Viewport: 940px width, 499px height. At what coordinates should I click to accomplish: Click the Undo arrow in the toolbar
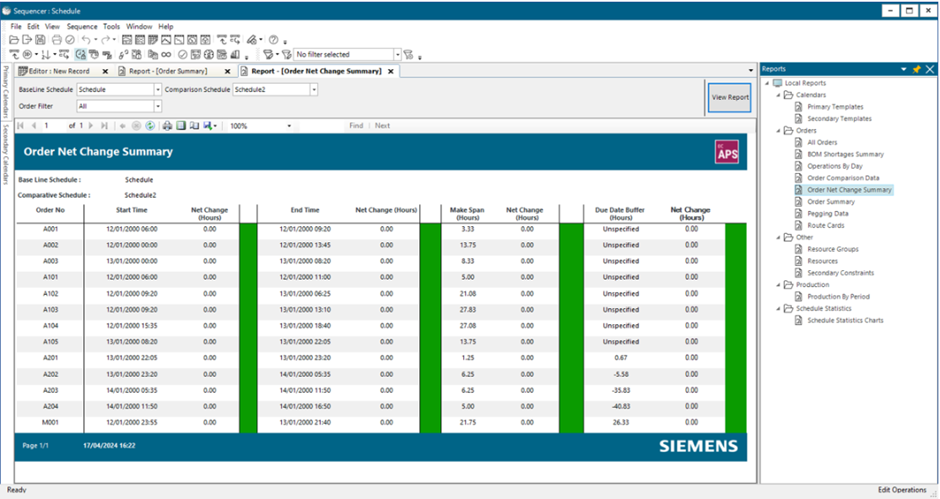(x=87, y=40)
